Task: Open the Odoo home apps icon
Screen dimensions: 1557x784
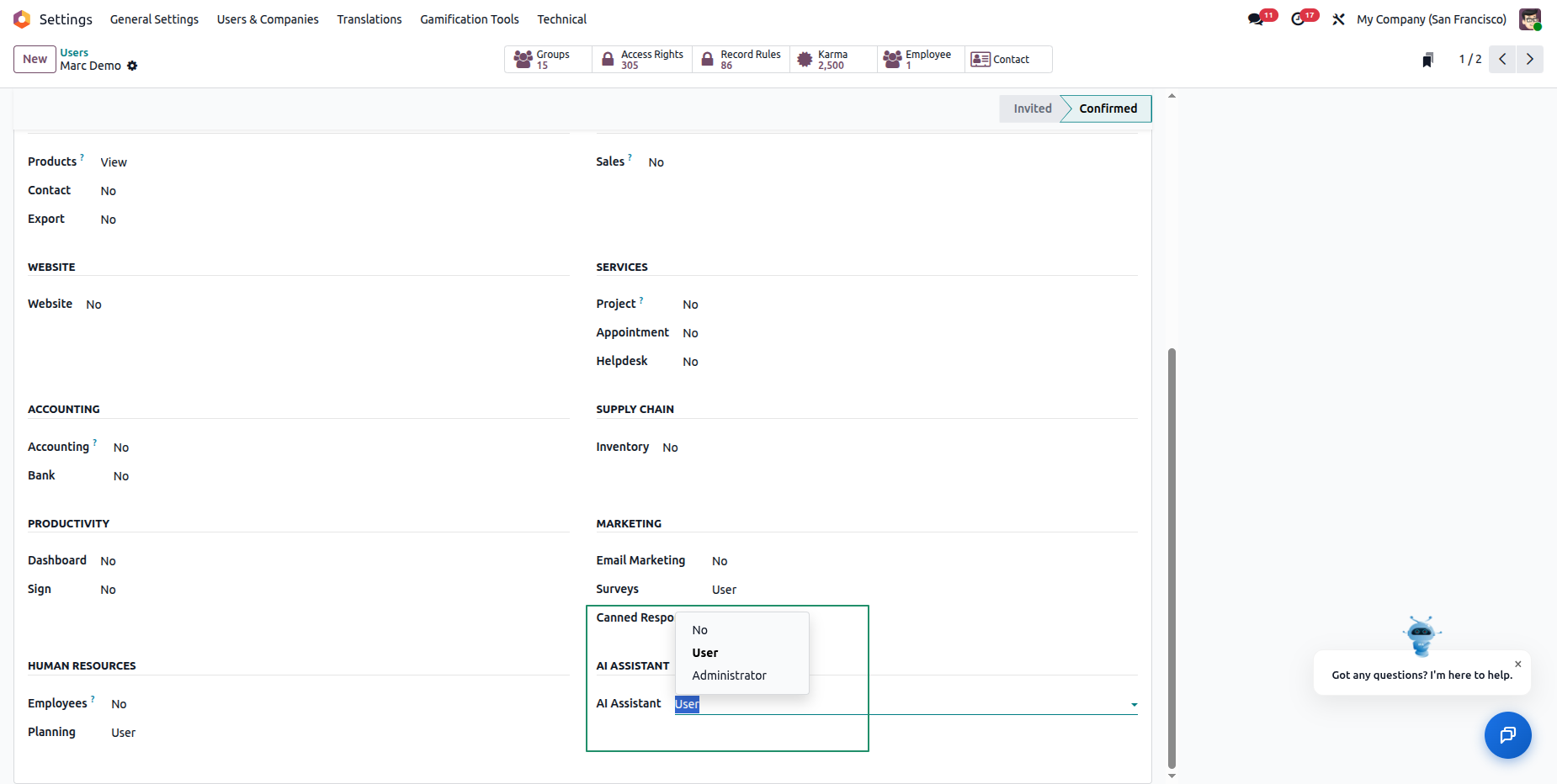Action: click(x=22, y=19)
